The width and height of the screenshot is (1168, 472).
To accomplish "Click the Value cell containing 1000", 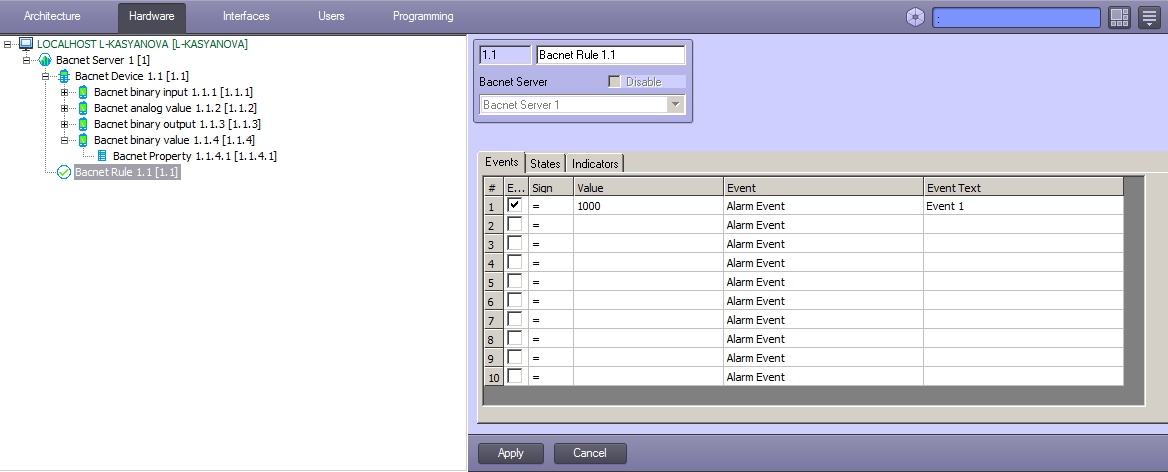I will (x=648, y=205).
